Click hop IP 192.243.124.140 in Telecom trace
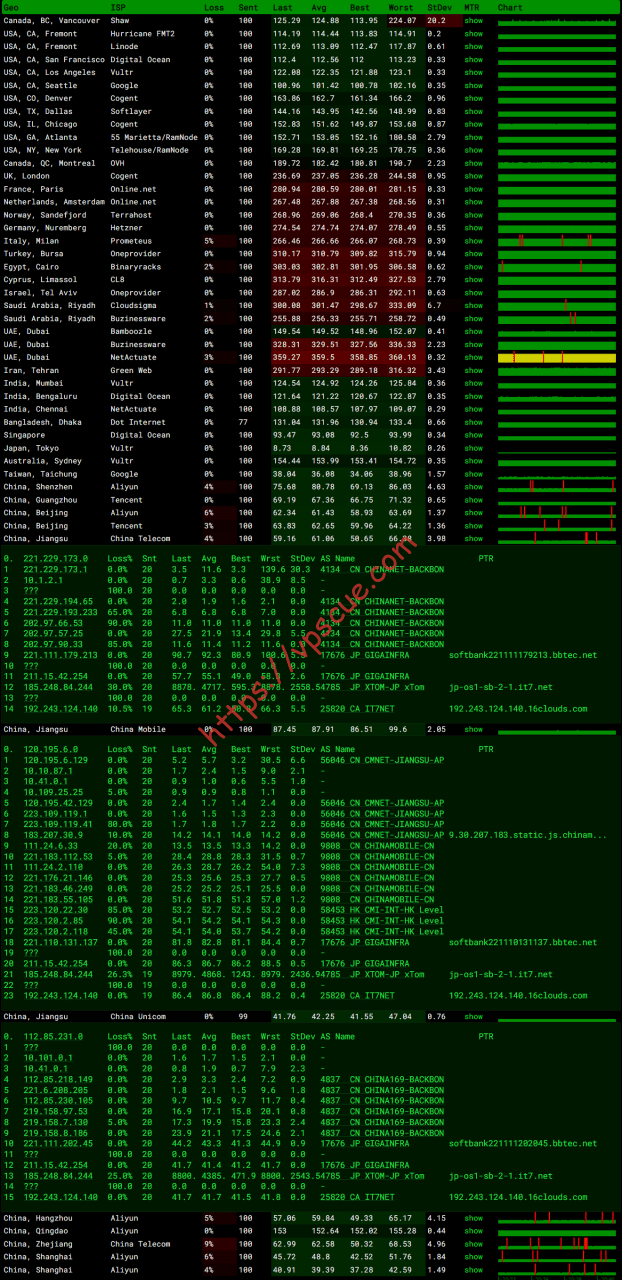Screen dimensions: 622x1280 pyautogui.click(x=60, y=707)
